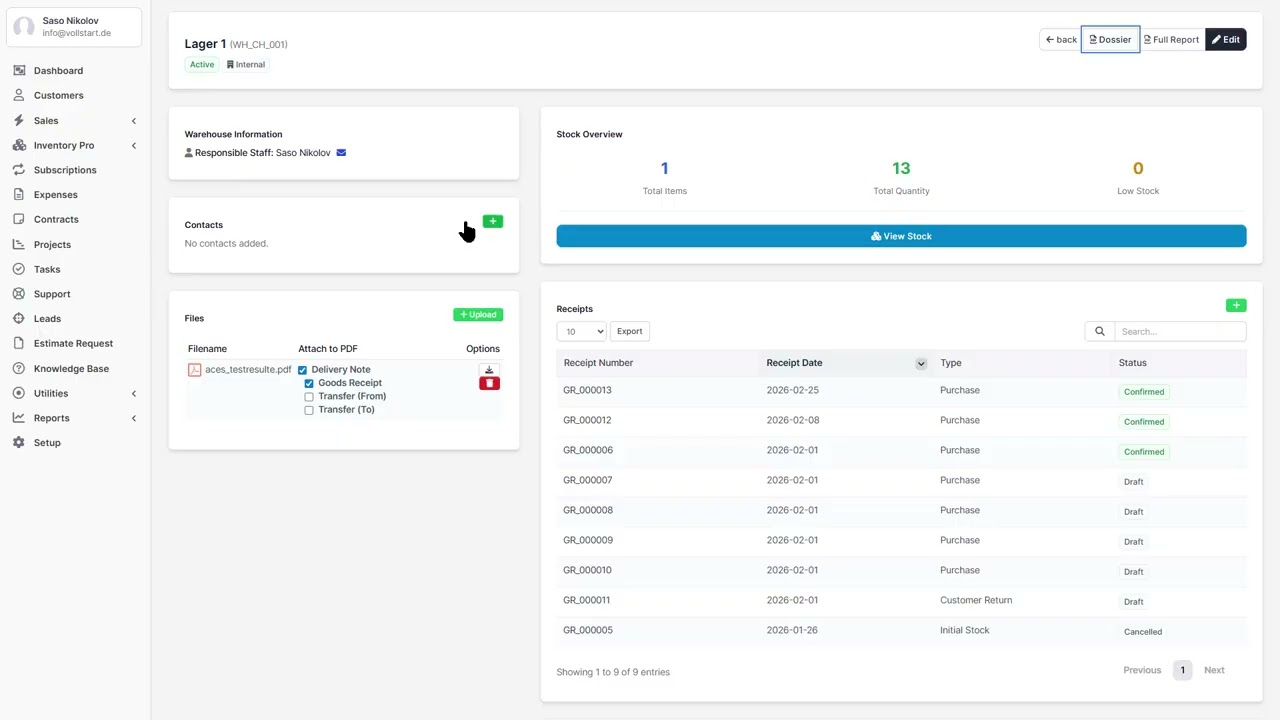This screenshot has width=1280, height=720.
Task: Click the PDF icon beside aces_testresulte.pdf
Action: [x=194, y=370]
